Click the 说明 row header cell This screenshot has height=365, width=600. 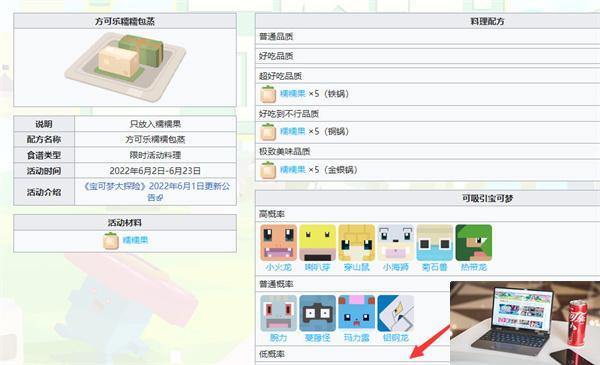tap(44, 124)
